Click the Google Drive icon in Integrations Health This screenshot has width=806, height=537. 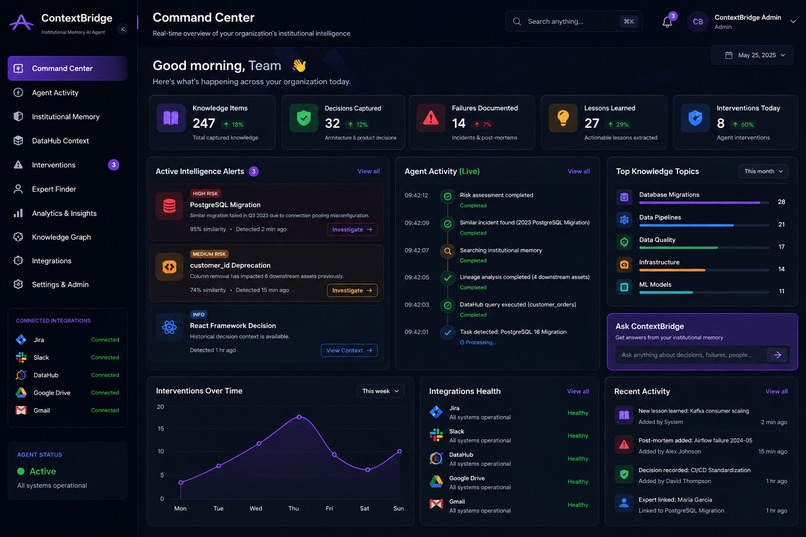pyautogui.click(x=436, y=482)
